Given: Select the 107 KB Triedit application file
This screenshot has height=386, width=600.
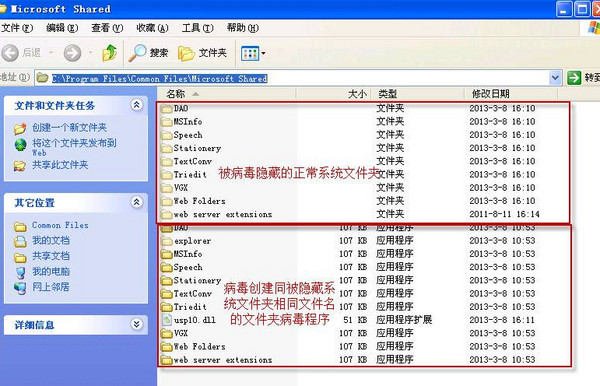Looking at the screenshot, I should [184, 307].
